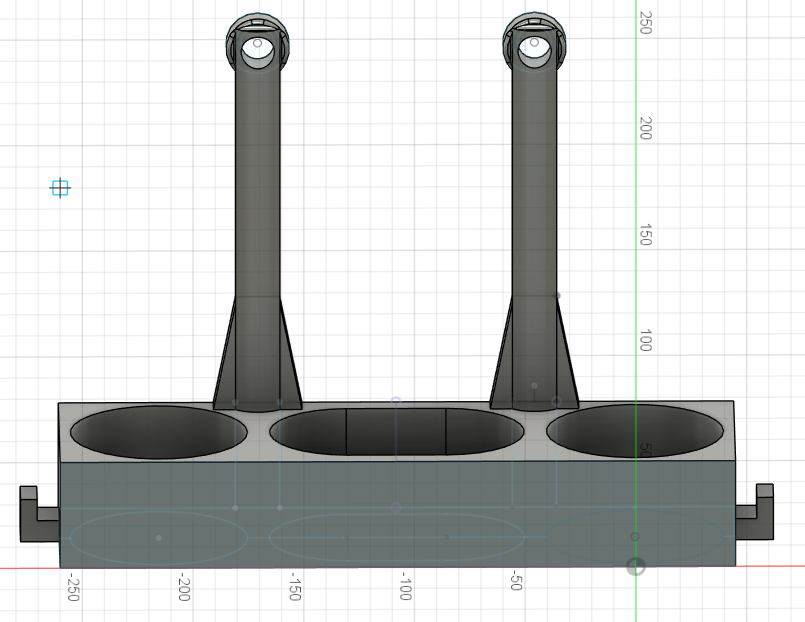Select the origin point at axis intersection

click(636, 567)
